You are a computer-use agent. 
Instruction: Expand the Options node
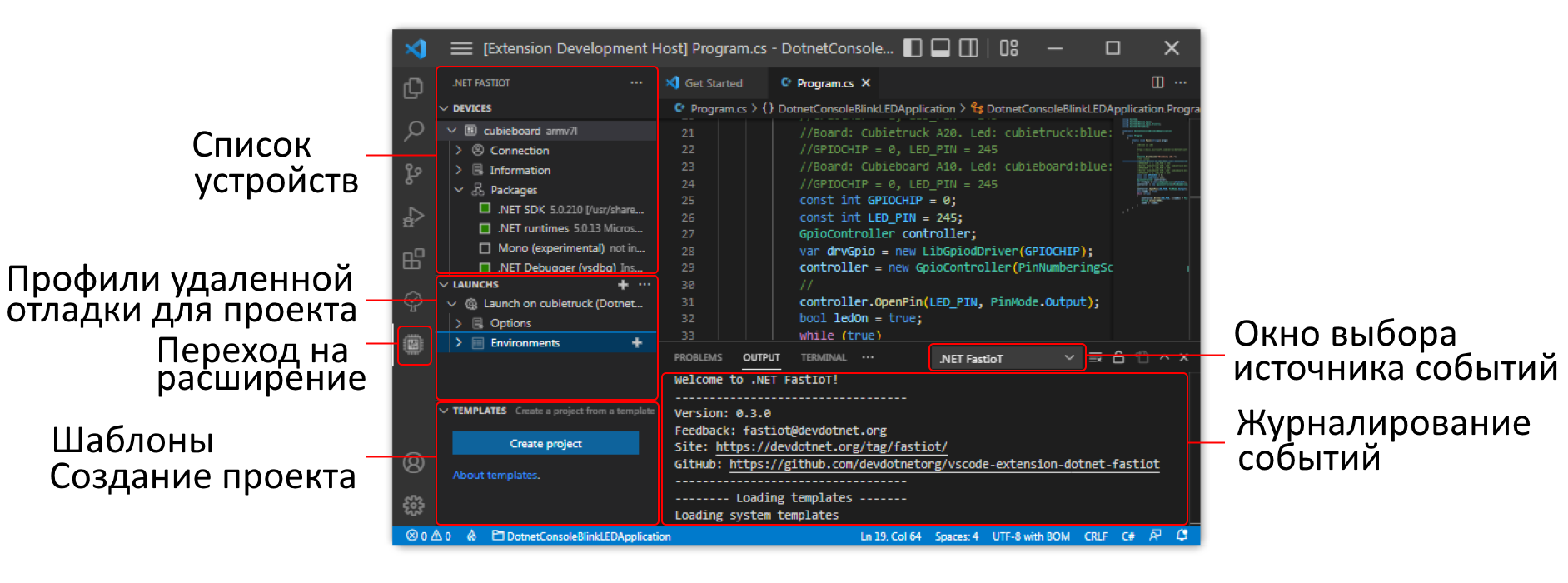(459, 323)
